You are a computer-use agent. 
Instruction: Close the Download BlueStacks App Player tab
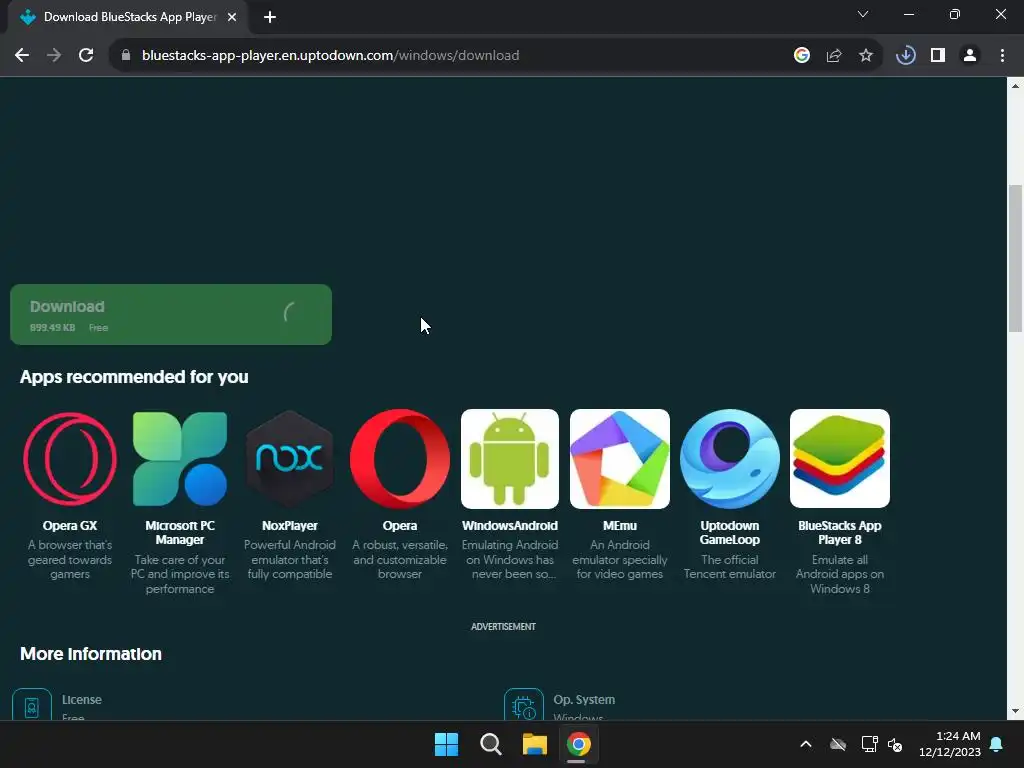pyautogui.click(x=232, y=17)
